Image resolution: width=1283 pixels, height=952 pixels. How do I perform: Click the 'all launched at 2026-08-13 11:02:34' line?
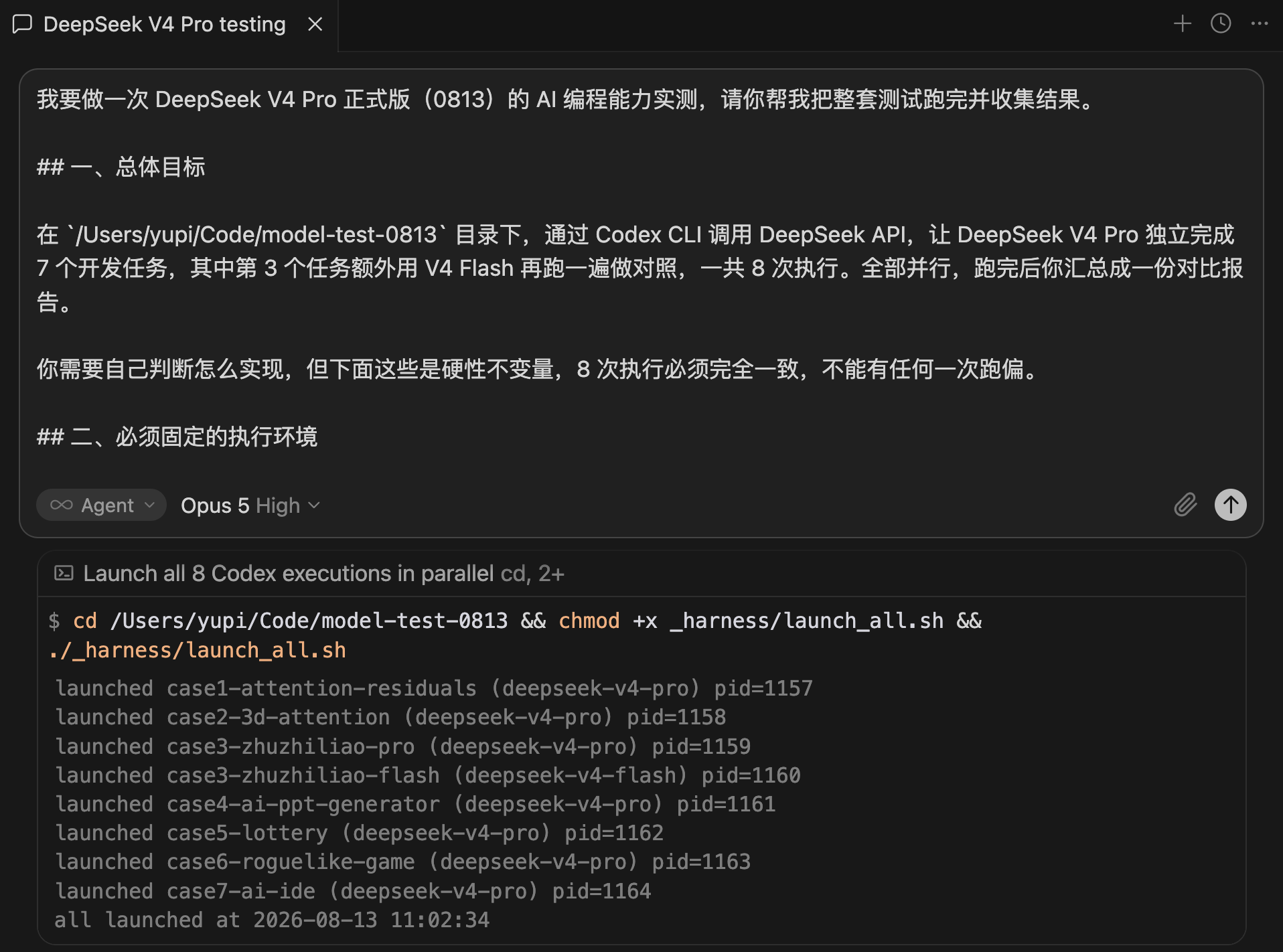(x=272, y=920)
